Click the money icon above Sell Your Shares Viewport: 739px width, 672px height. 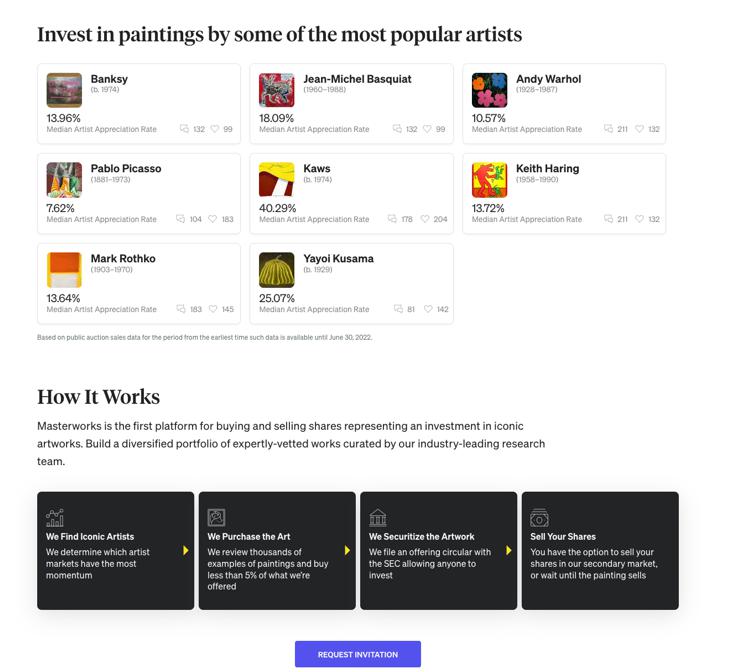(539, 517)
